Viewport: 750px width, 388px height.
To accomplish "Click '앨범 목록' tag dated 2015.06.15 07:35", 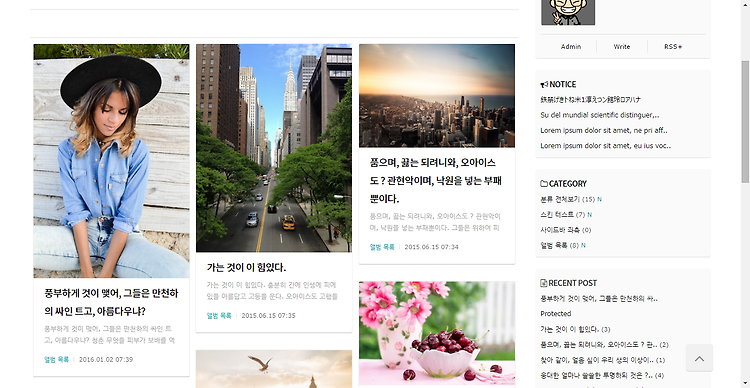I will coord(219,316).
